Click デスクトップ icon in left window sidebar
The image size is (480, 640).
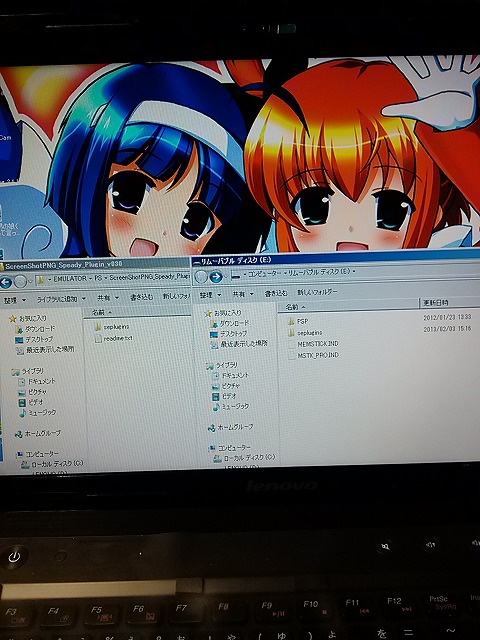point(19,340)
